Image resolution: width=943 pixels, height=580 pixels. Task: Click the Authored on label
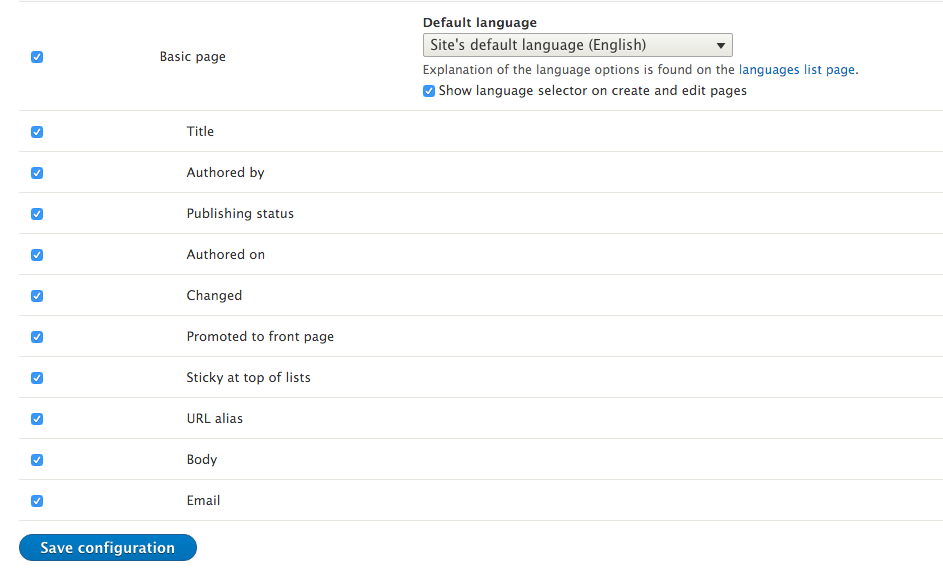pyautogui.click(x=226, y=255)
